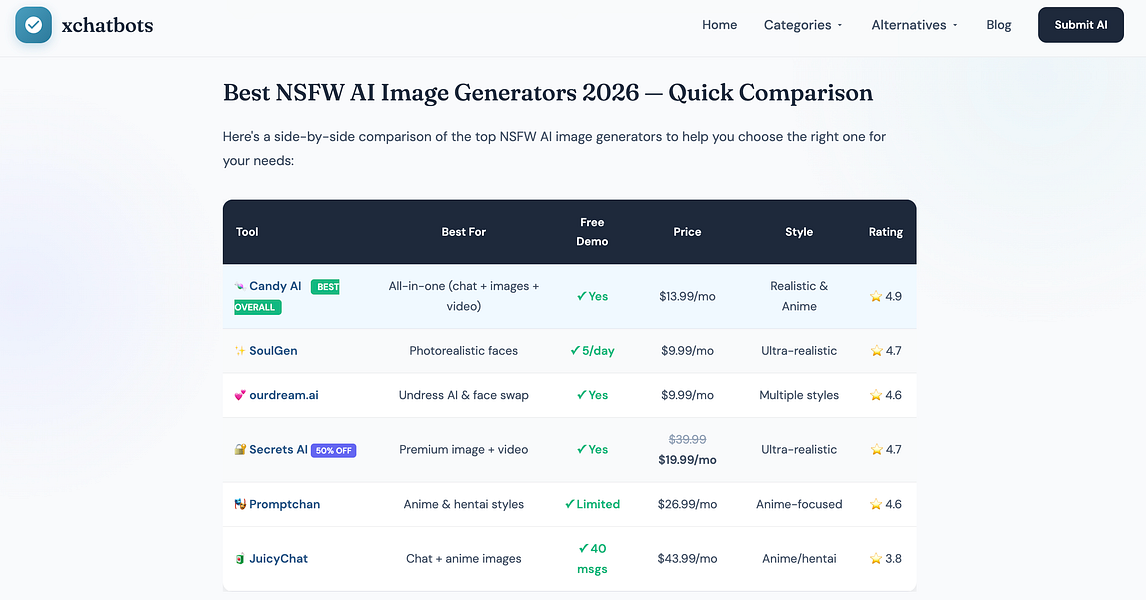Click the star icon in the Secrets AI row
The width and height of the screenshot is (1146, 600).
pos(876,449)
